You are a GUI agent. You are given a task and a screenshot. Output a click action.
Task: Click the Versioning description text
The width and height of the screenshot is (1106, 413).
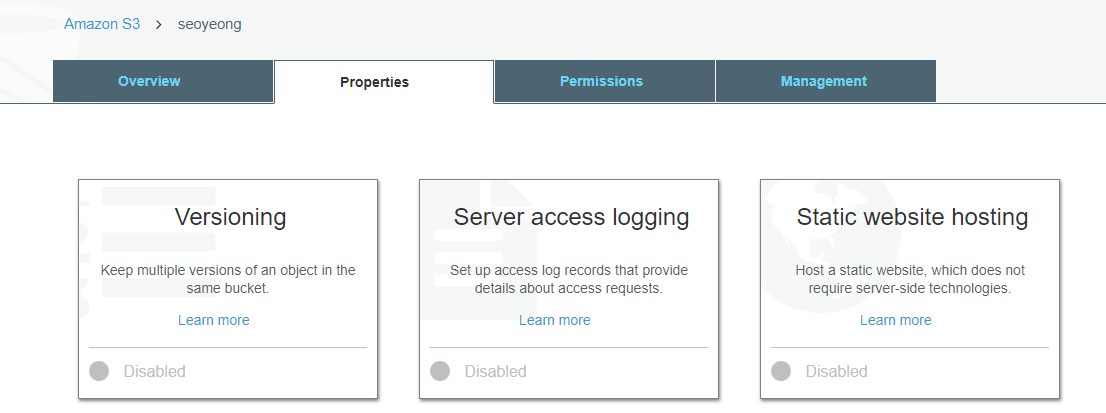pos(228,279)
